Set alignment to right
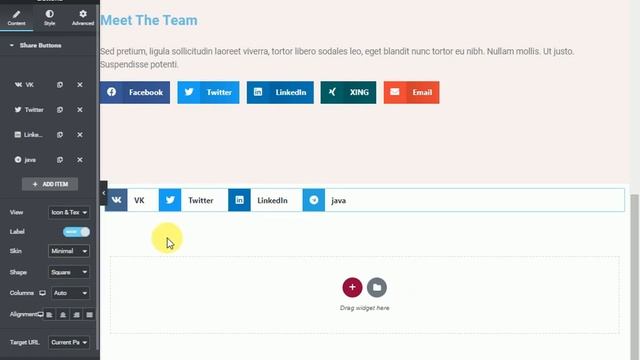This screenshot has width=640, height=360. pyautogui.click(x=76, y=315)
